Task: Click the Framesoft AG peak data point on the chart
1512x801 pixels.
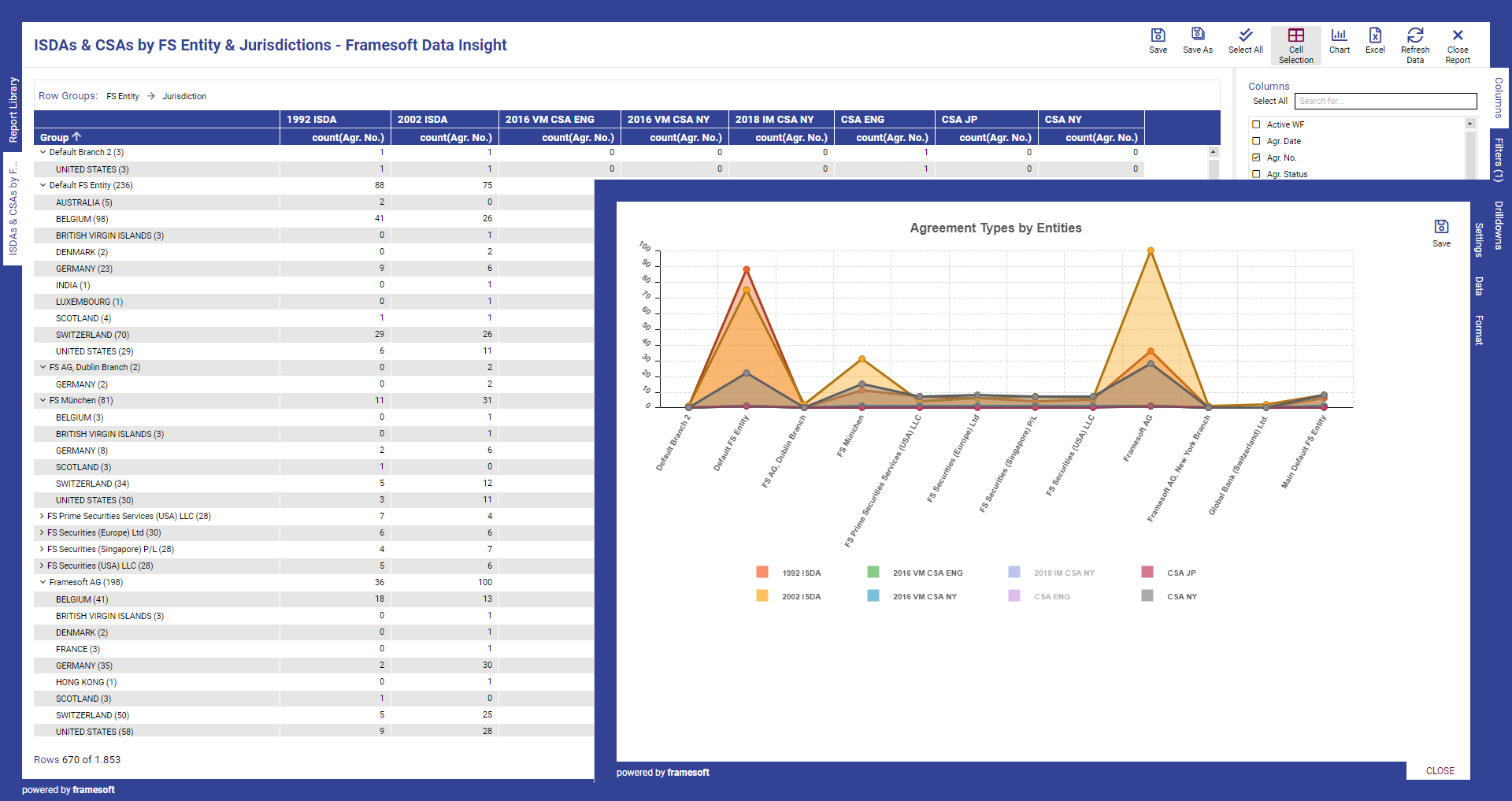Action: click(x=1151, y=250)
